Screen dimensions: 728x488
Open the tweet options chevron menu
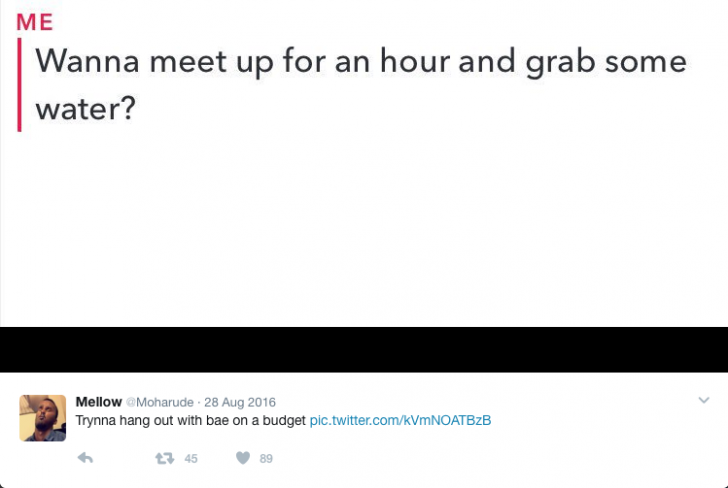(703, 400)
